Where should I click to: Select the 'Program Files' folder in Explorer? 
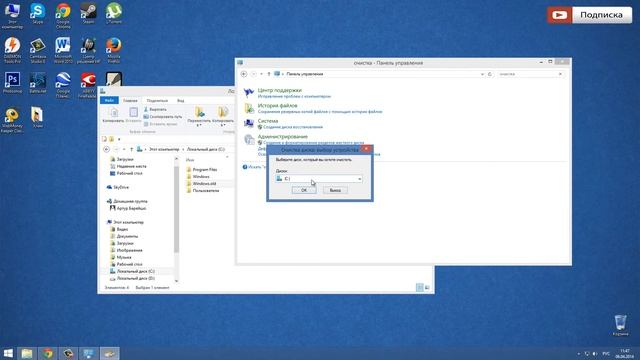point(202,169)
